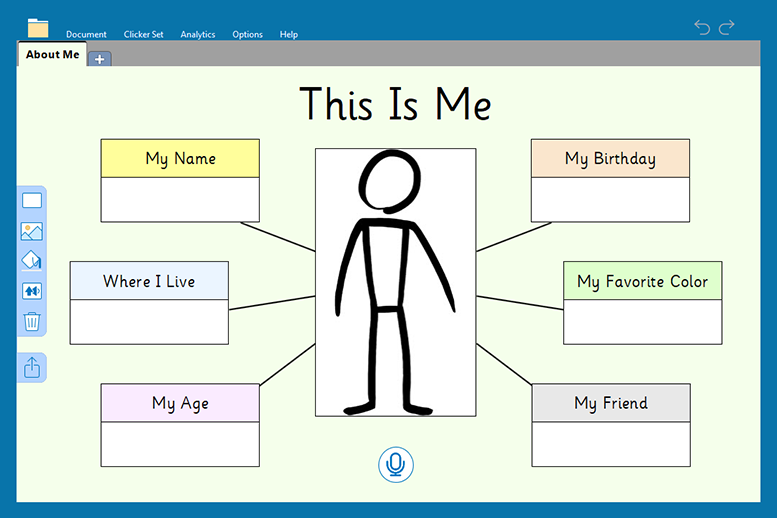The image size is (777, 518).
Task: Select the stick figure picture
Action: (x=395, y=282)
